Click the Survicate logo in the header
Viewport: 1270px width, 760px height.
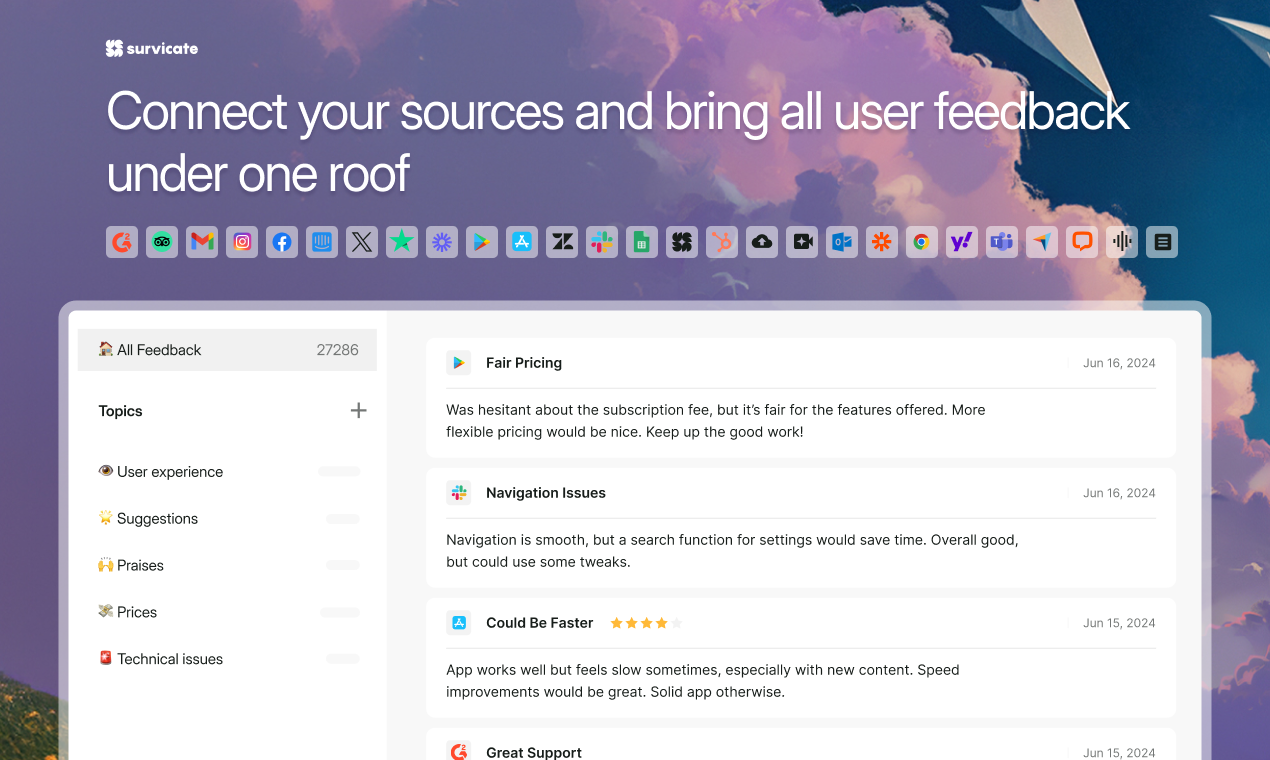[x=152, y=48]
